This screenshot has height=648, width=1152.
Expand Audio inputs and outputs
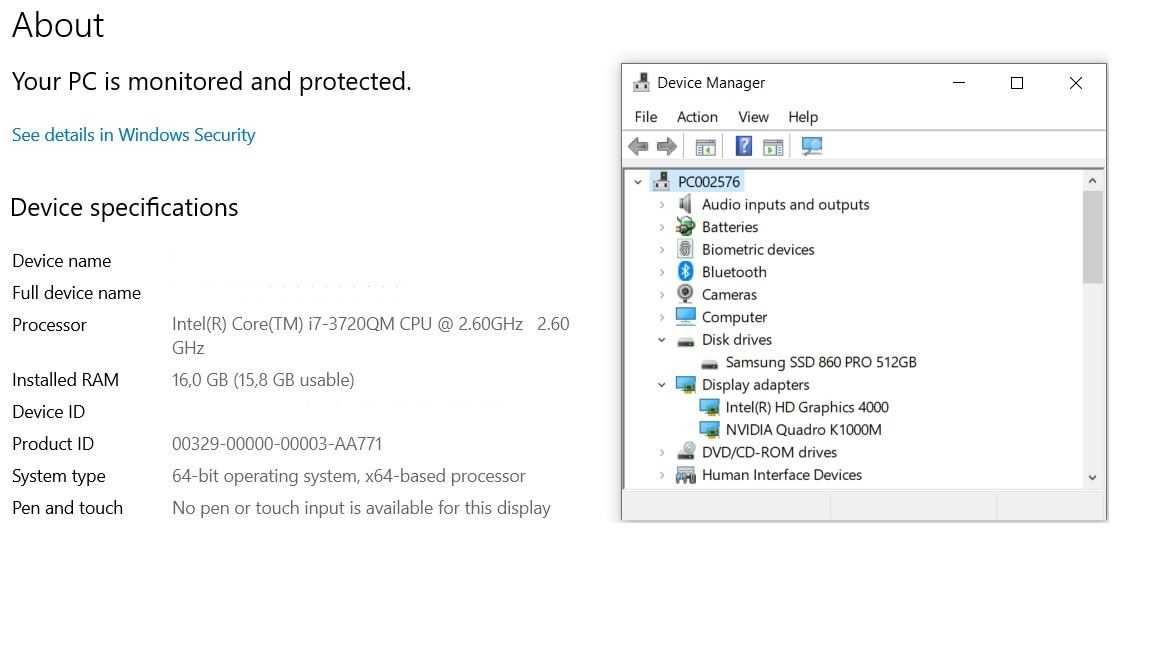(x=661, y=204)
